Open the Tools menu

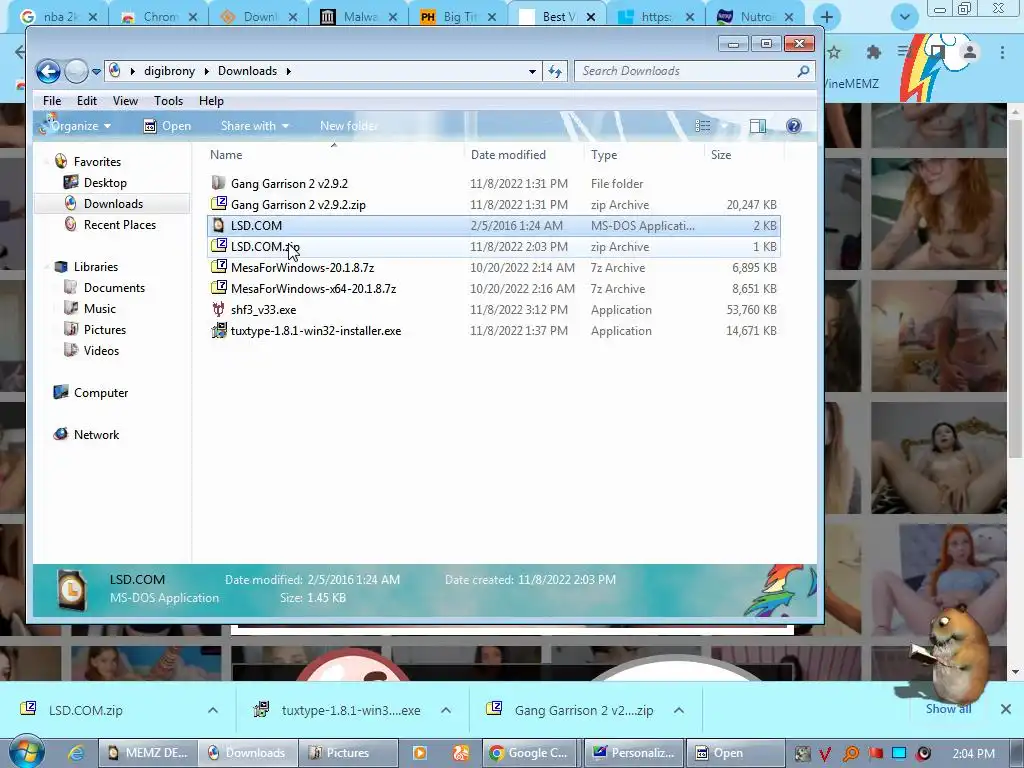tap(168, 101)
